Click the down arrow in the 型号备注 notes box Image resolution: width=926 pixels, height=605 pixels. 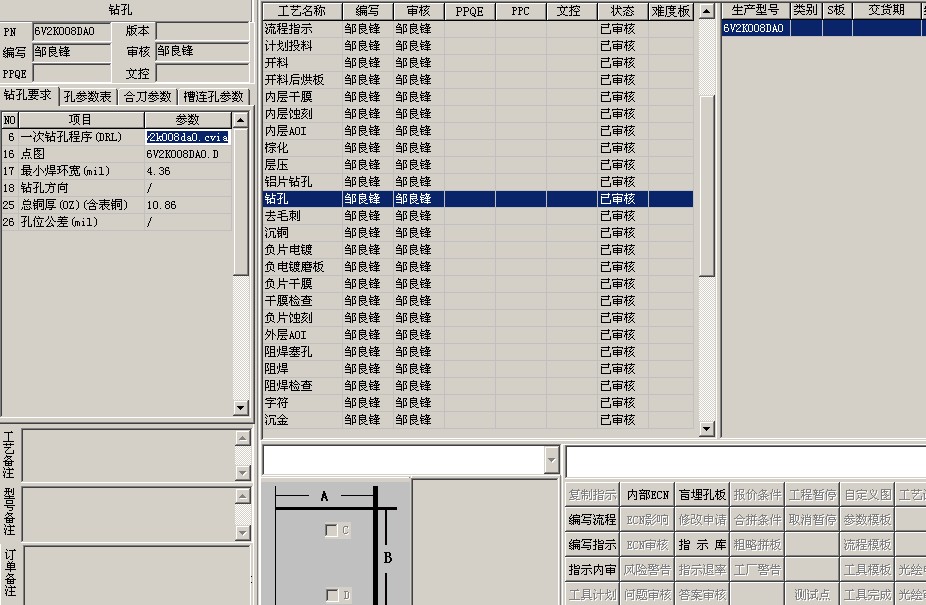[x=243, y=532]
